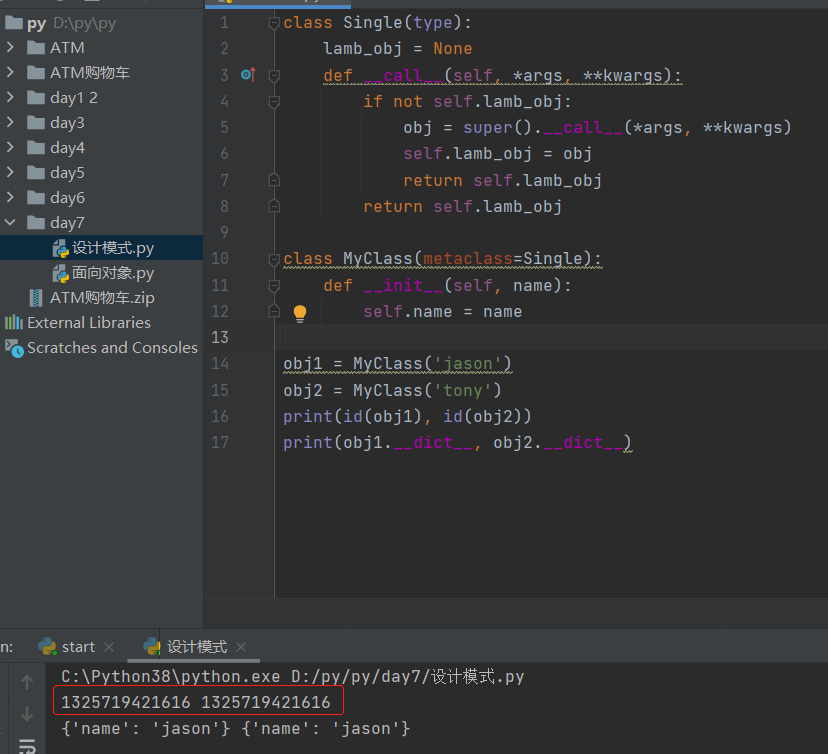
Task: Click the up arrow in the Run panel
Action: pyautogui.click(x=27, y=682)
